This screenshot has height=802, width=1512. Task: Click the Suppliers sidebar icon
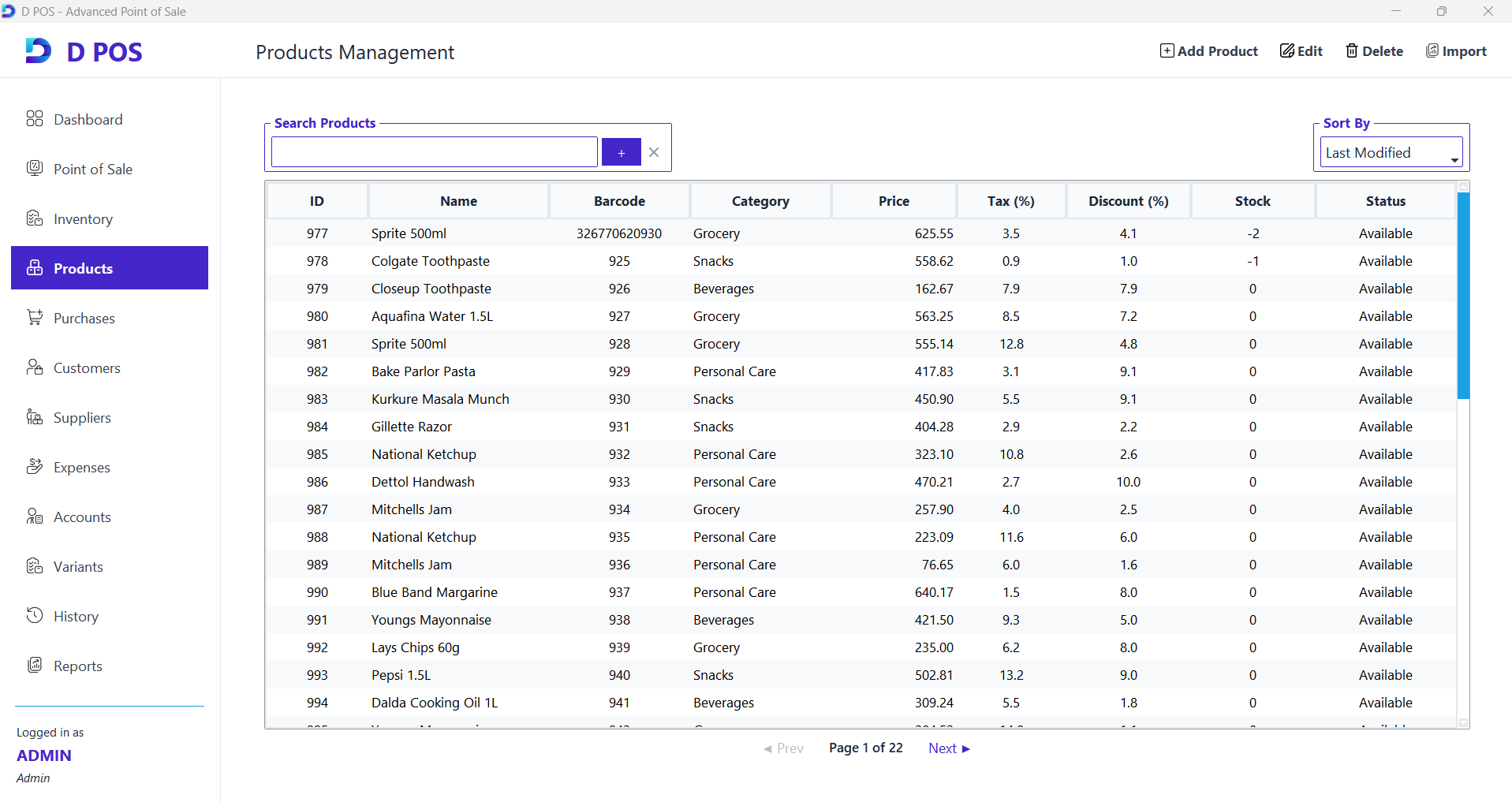click(35, 417)
